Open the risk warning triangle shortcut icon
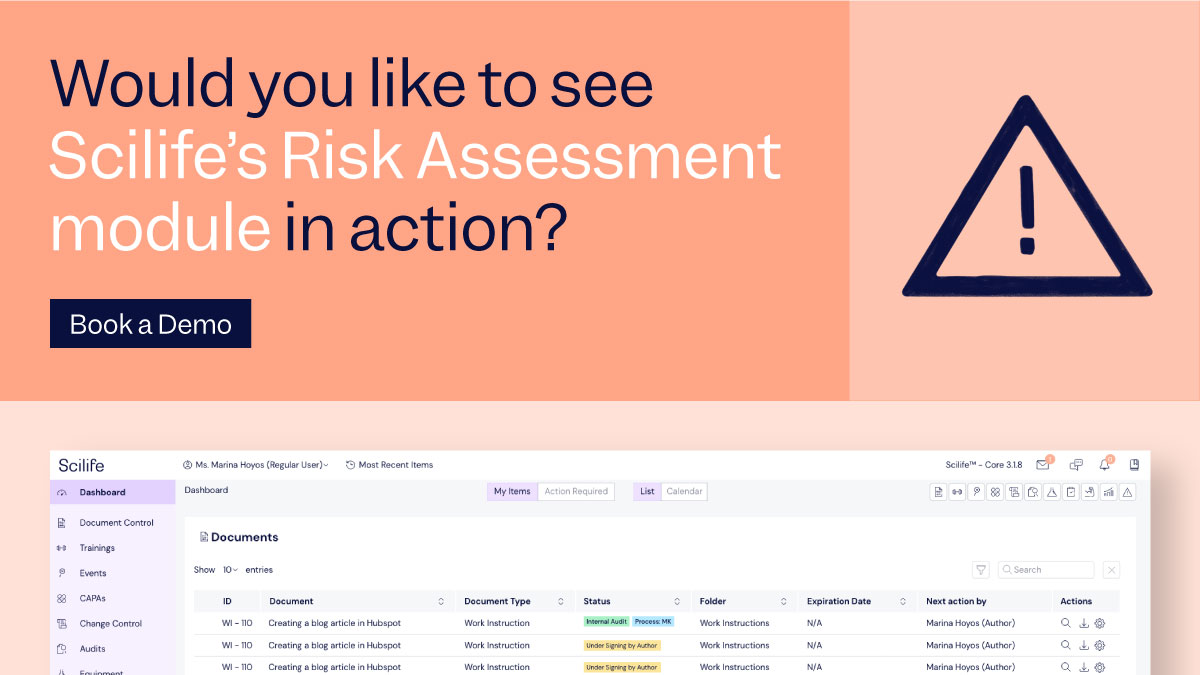Viewport: 1200px width, 675px height. tap(1128, 491)
